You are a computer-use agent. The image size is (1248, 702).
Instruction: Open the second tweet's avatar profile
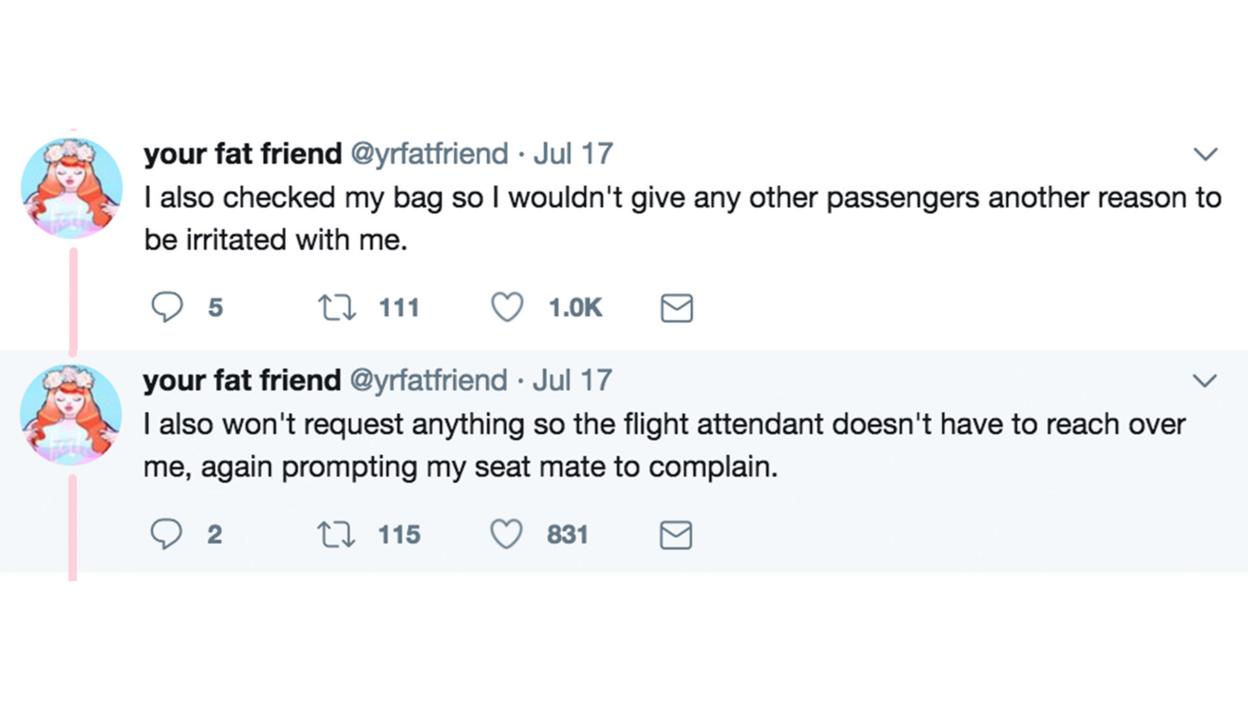pyautogui.click(x=71, y=414)
